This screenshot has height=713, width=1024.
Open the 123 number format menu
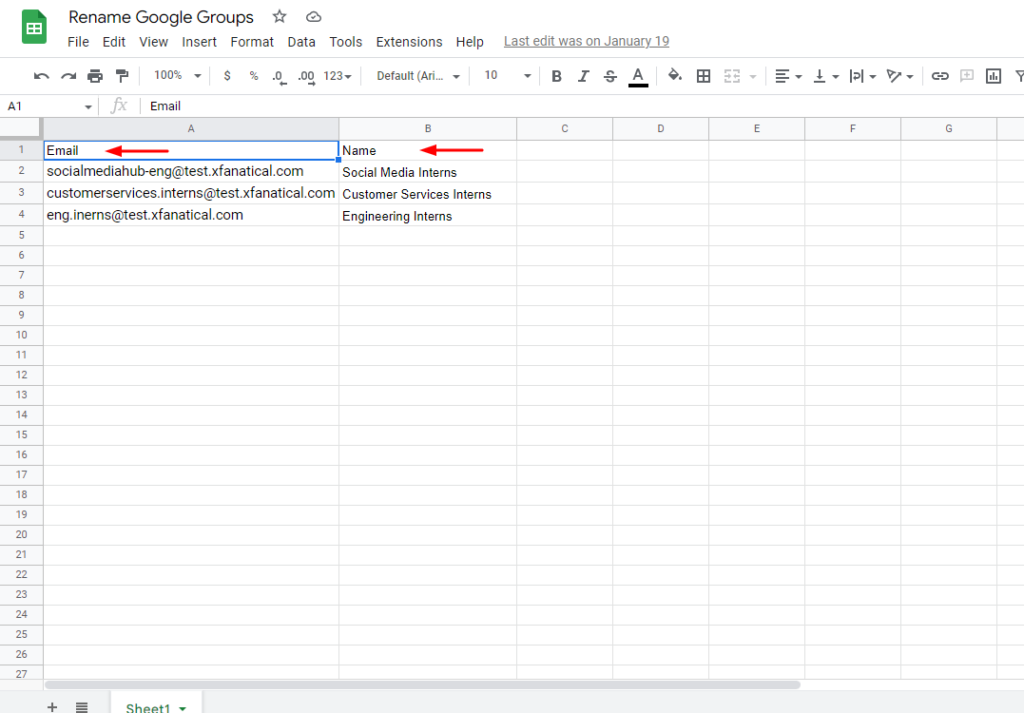tap(333, 76)
